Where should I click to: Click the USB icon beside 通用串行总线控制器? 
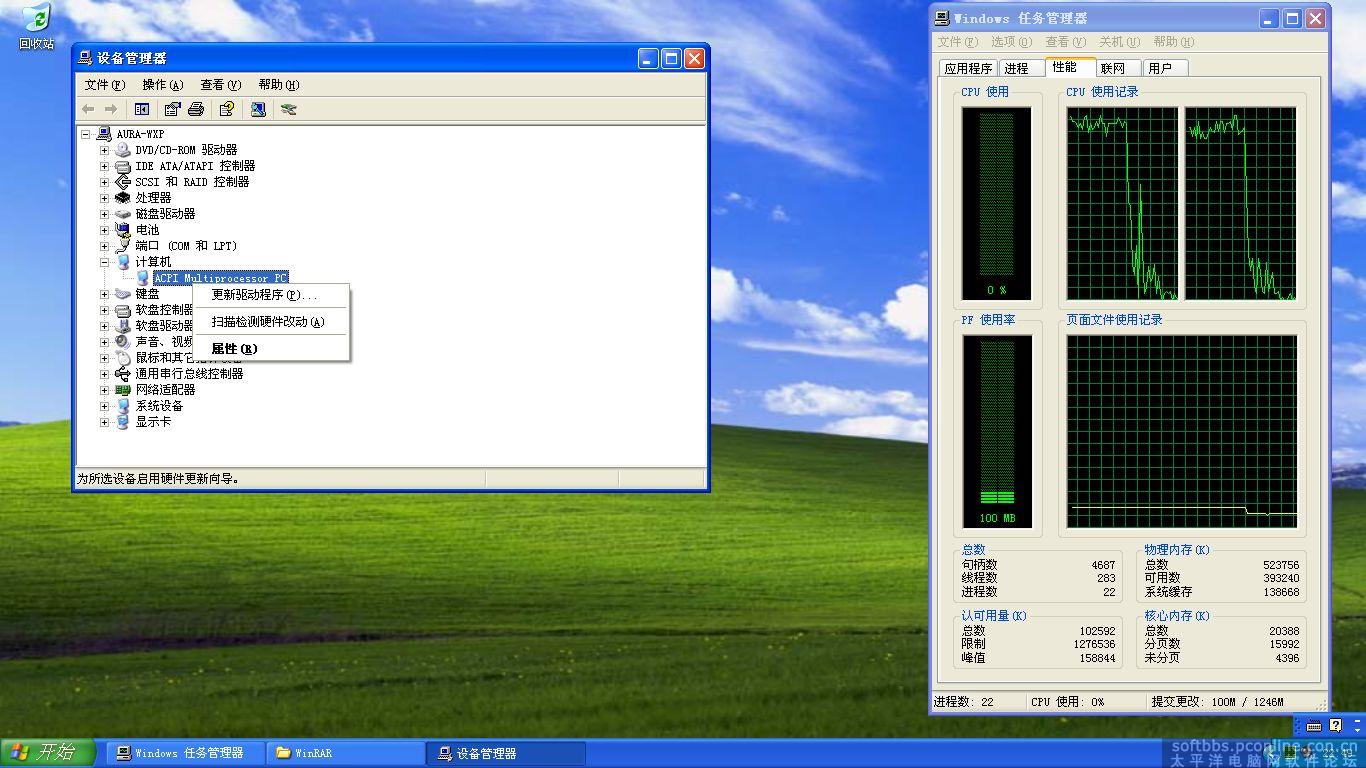pyautogui.click(x=123, y=374)
